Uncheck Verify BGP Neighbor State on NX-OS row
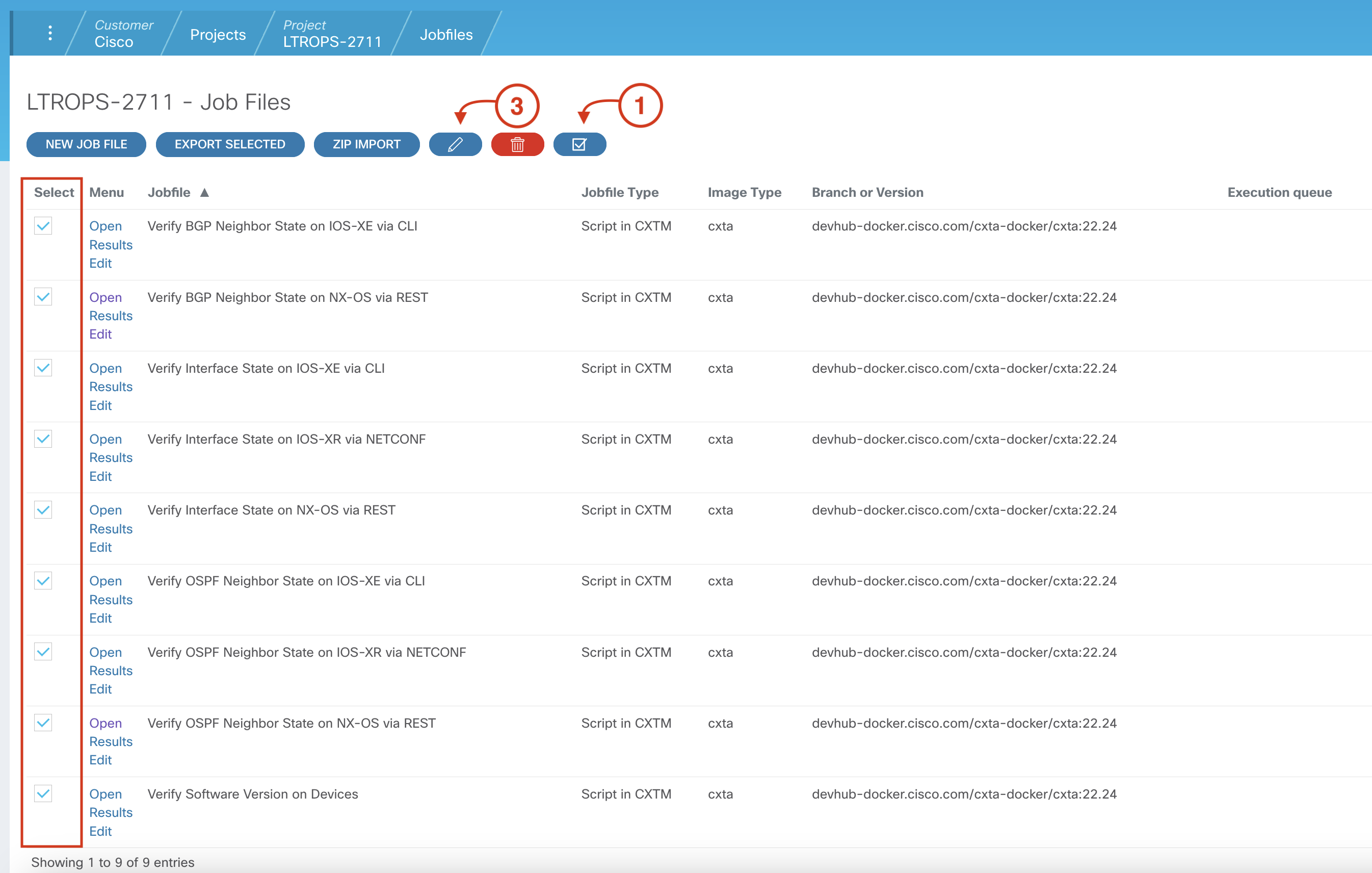The height and width of the screenshot is (873, 1372). coord(43,297)
